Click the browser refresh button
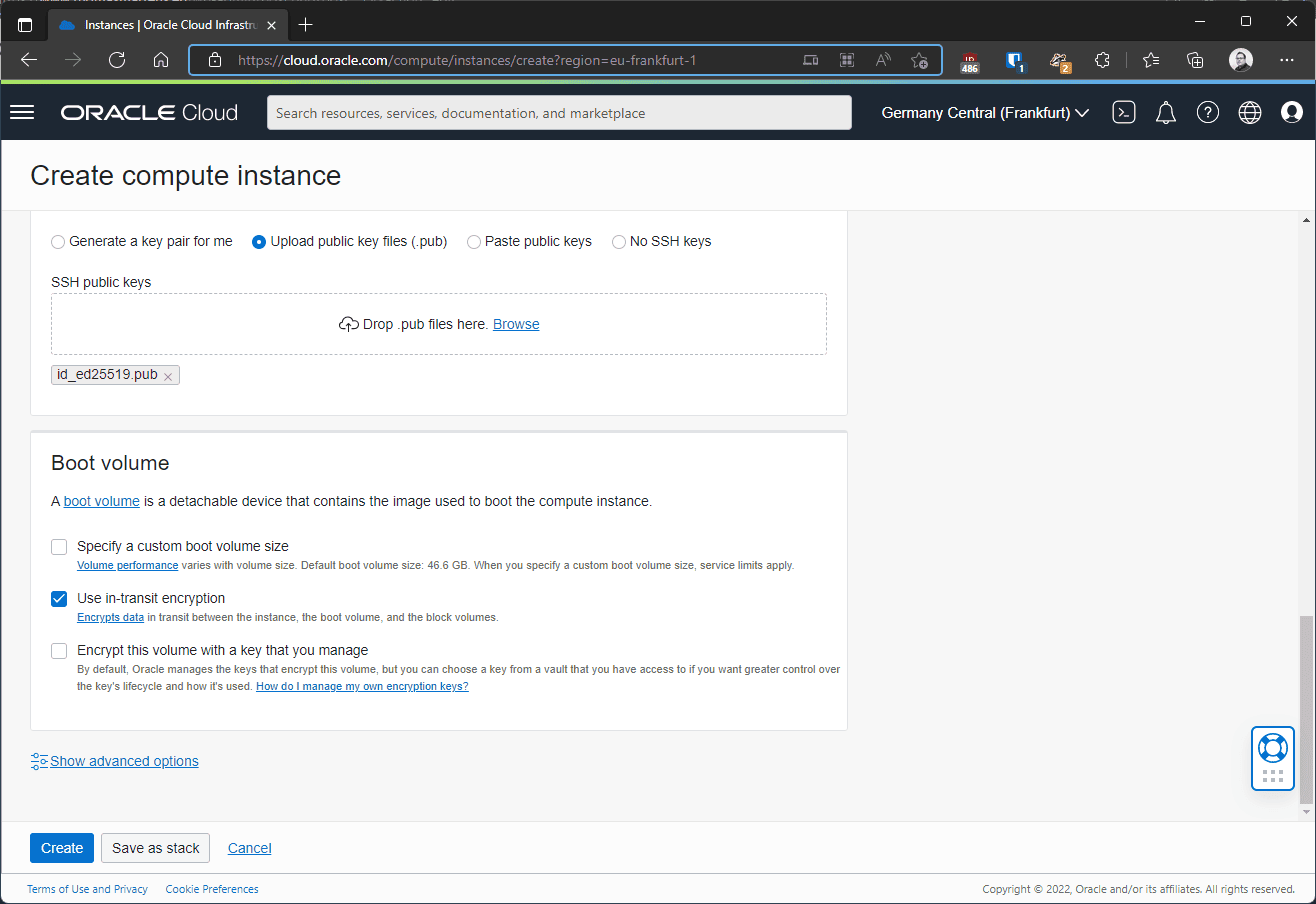The image size is (1316, 904). point(117,60)
